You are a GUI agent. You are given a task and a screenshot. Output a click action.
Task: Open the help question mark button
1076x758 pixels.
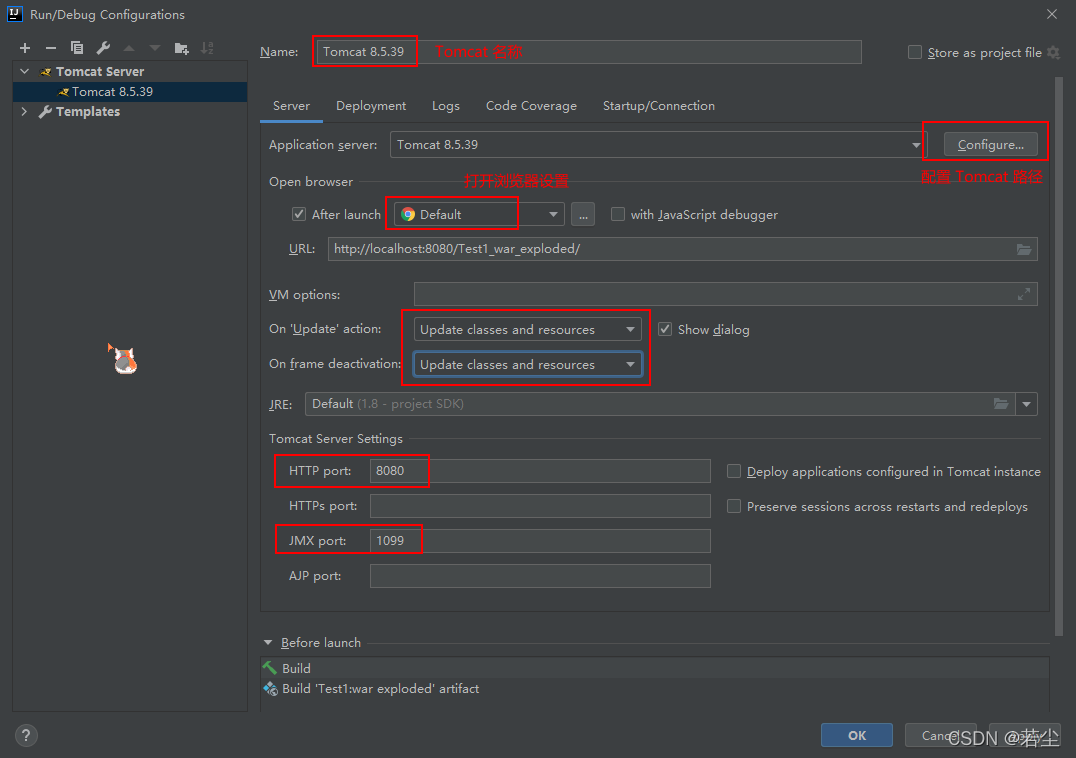(26, 735)
